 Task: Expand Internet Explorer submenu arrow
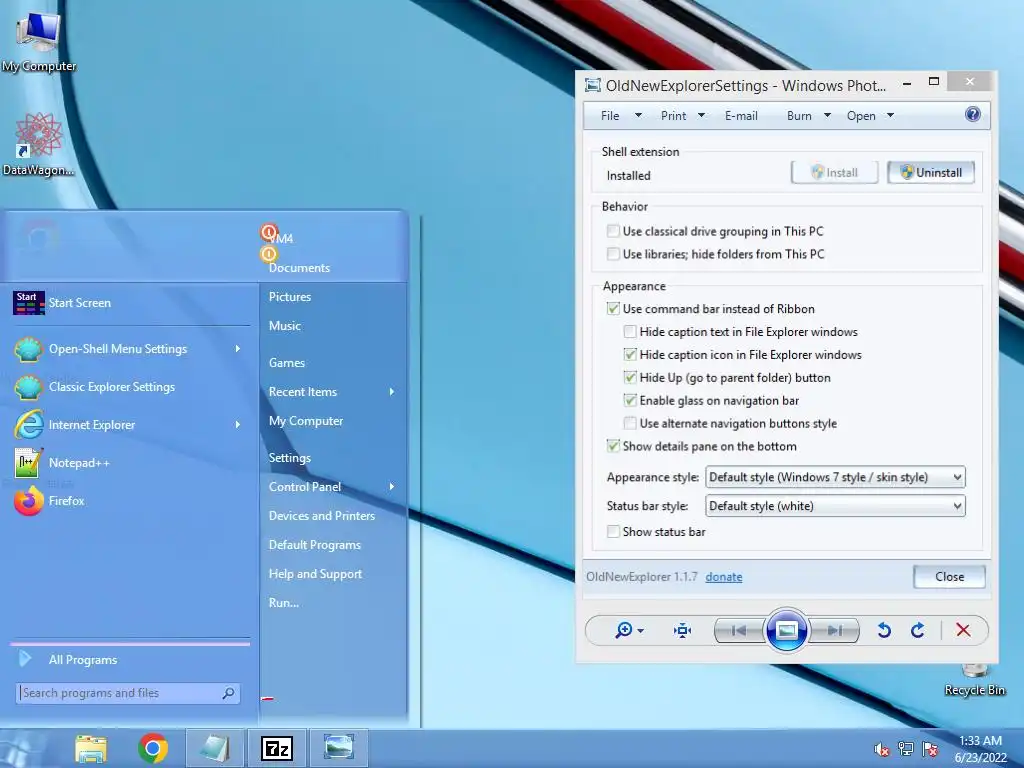click(238, 425)
